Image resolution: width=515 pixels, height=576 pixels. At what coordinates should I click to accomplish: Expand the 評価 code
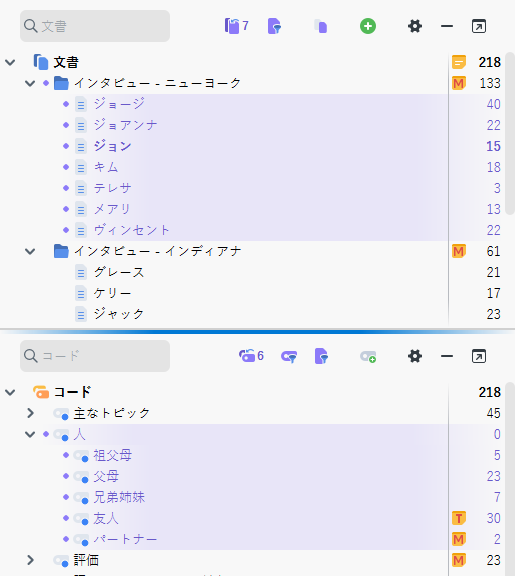coord(30,560)
